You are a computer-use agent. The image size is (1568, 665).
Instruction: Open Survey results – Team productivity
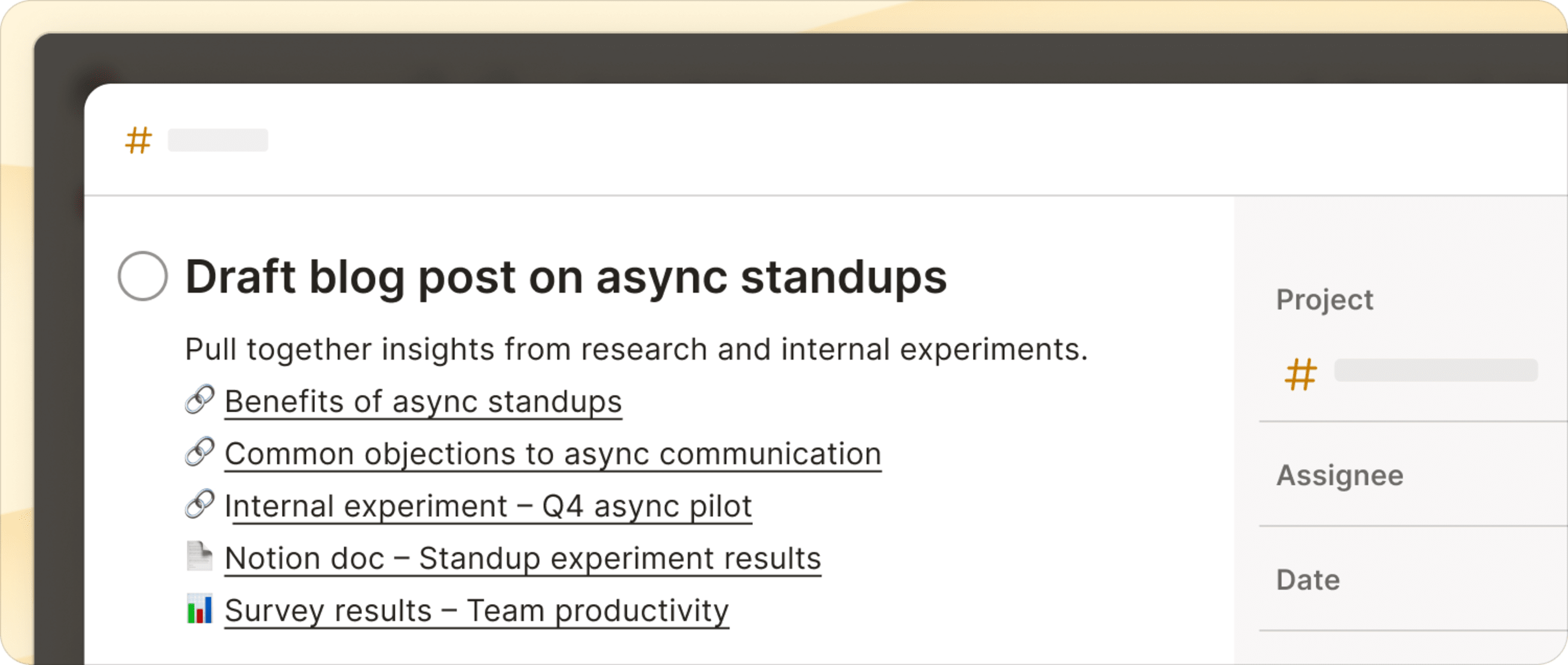click(476, 609)
